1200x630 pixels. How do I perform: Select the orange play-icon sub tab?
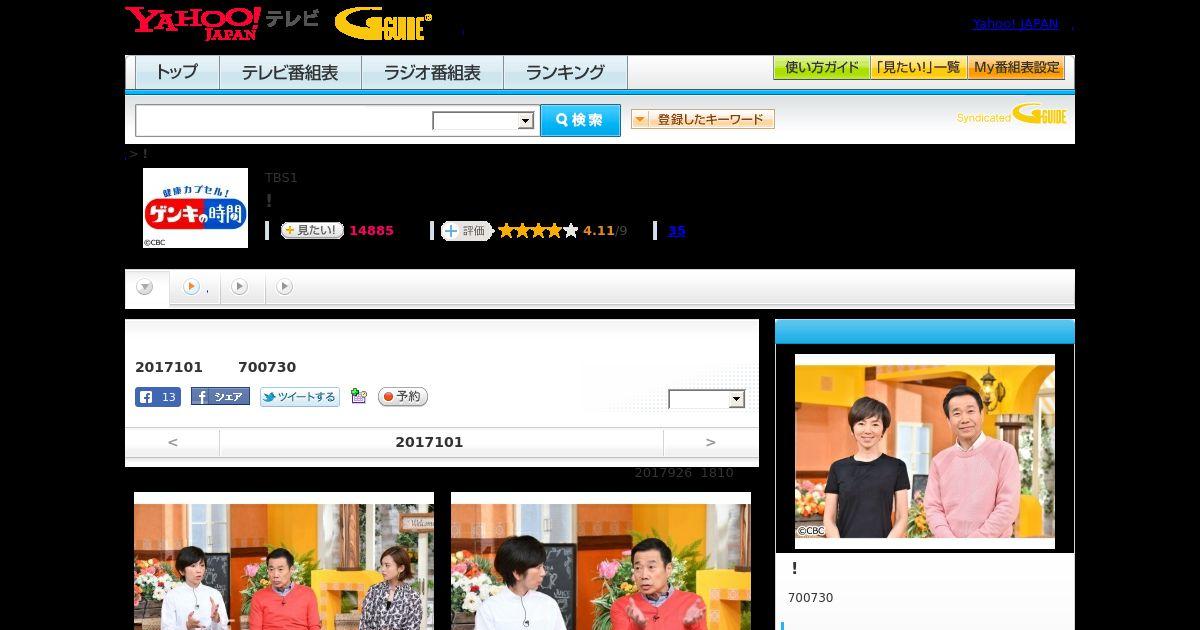195,287
